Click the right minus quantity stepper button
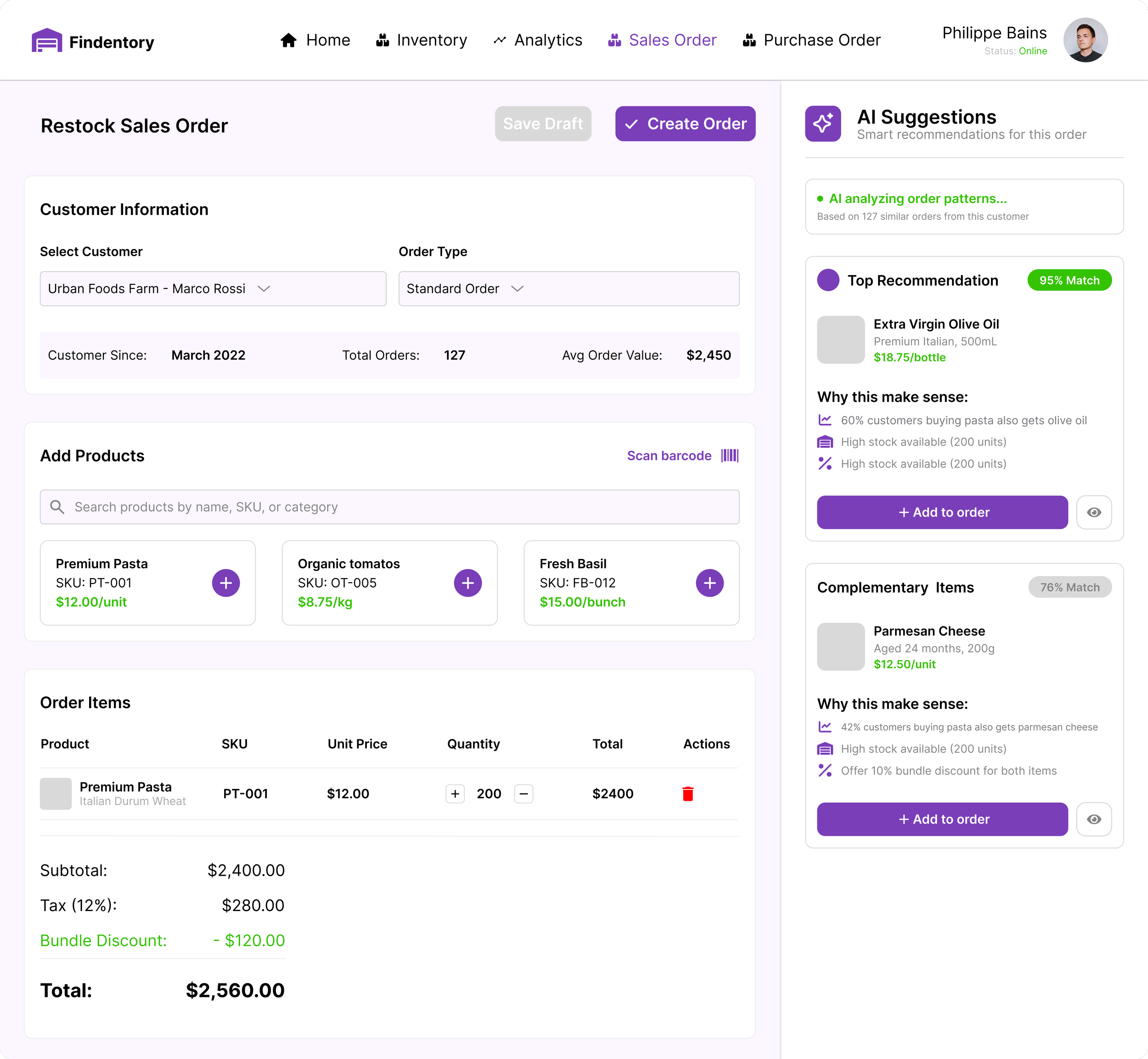1148x1059 pixels. [x=523, y=794]
